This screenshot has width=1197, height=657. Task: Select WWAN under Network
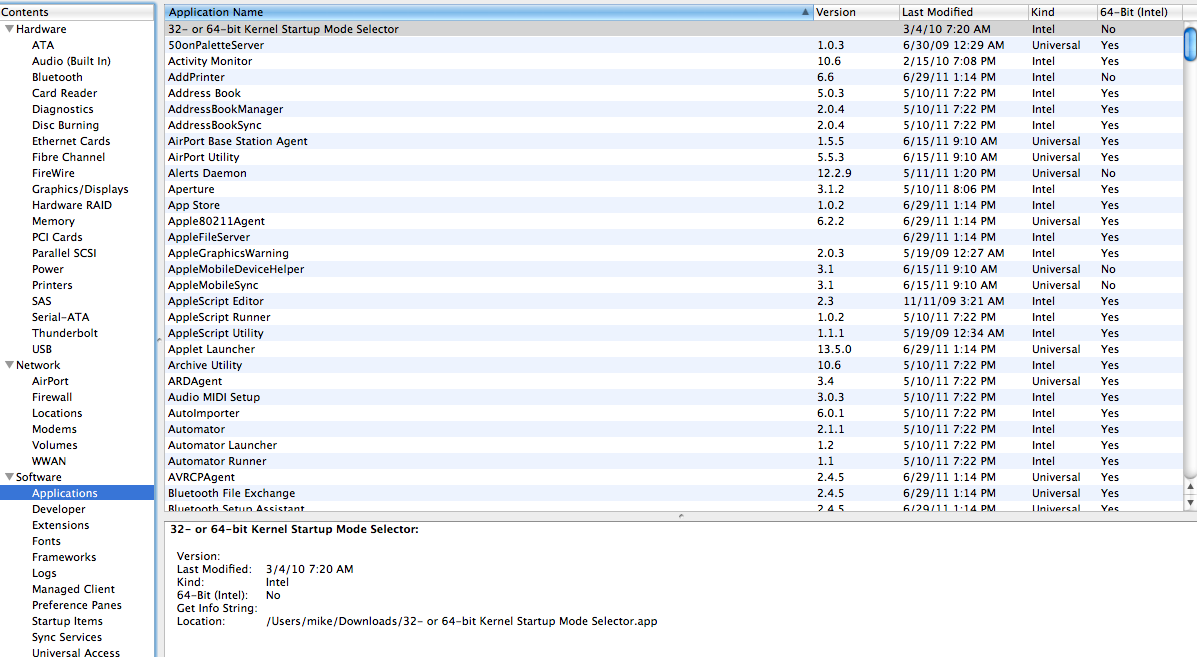[49, 462]
